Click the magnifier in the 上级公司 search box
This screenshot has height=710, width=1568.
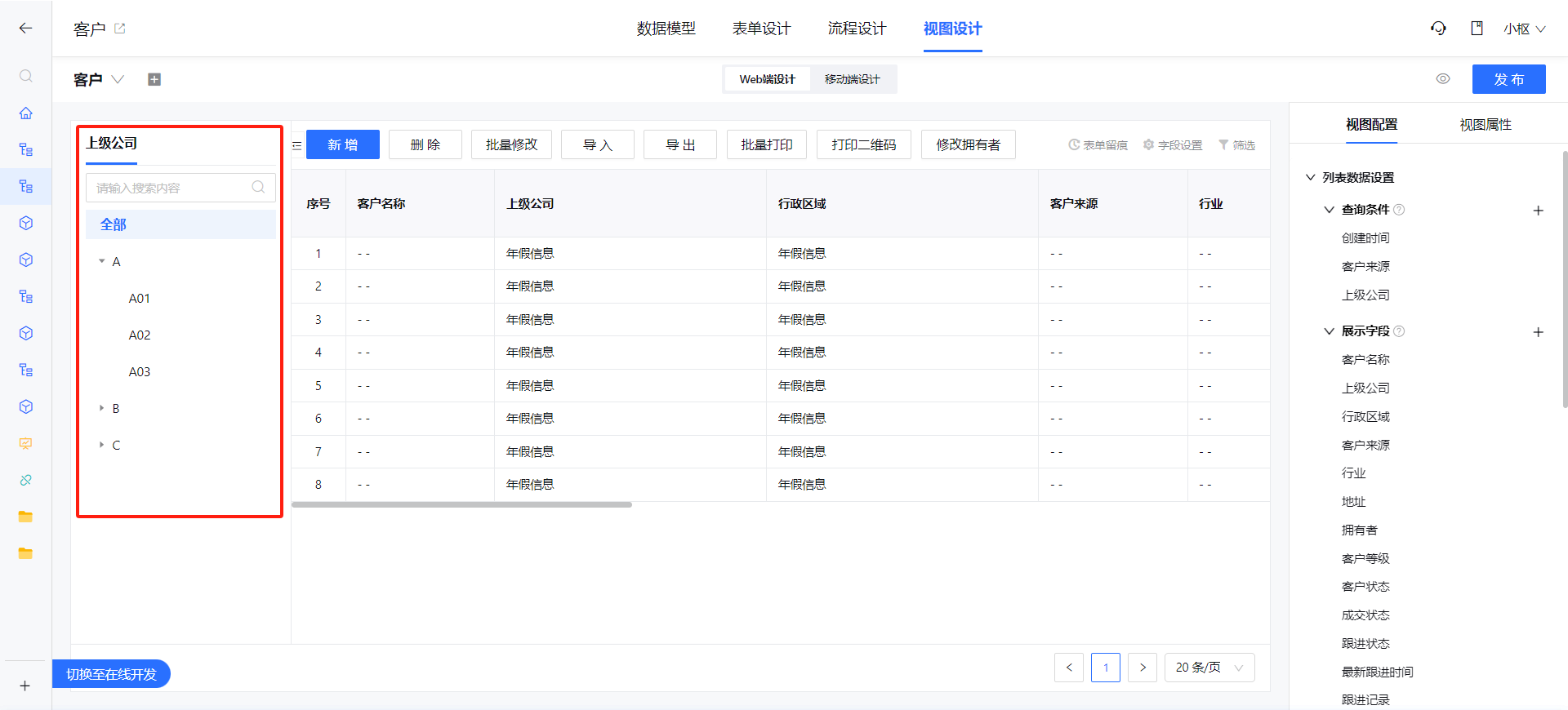point(258,187)
